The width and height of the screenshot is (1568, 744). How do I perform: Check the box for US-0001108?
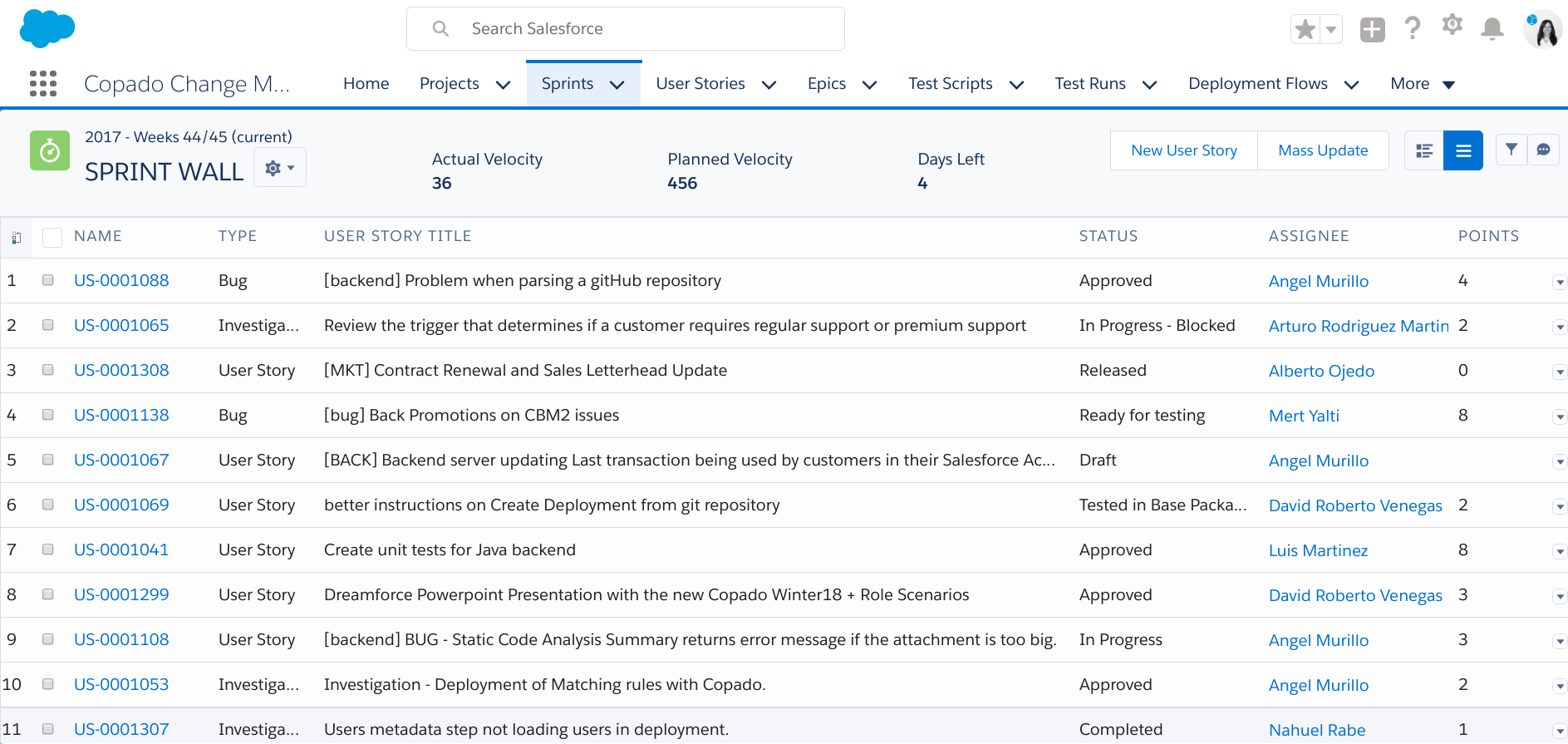48,639
